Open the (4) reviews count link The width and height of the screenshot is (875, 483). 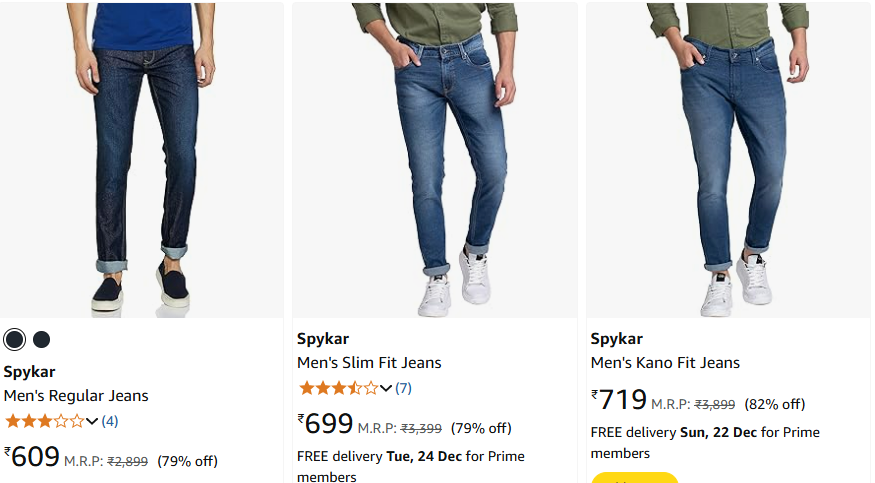pos(110,421)
